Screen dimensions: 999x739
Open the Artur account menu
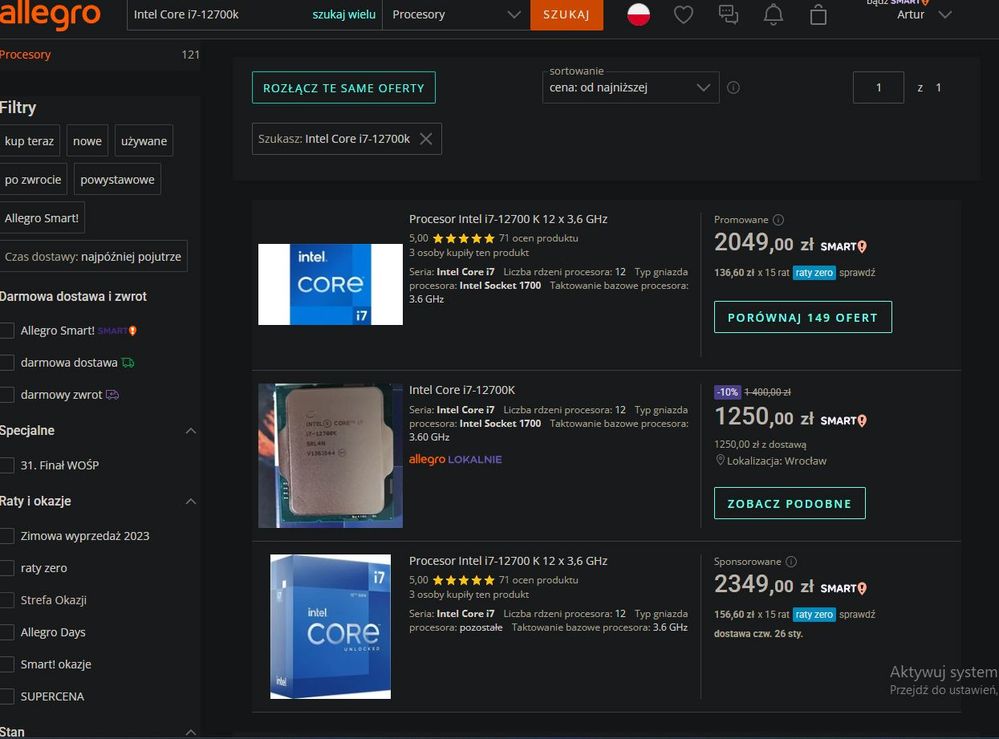[924, 15]
